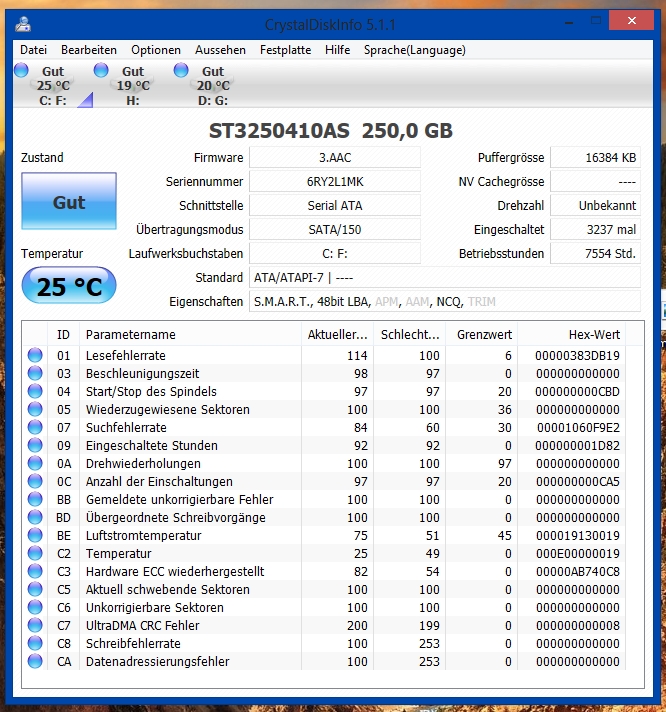The image size is (666, 712).
Task: Click the disk title ST3250410AS 250,0 GB
Action: 331,131
